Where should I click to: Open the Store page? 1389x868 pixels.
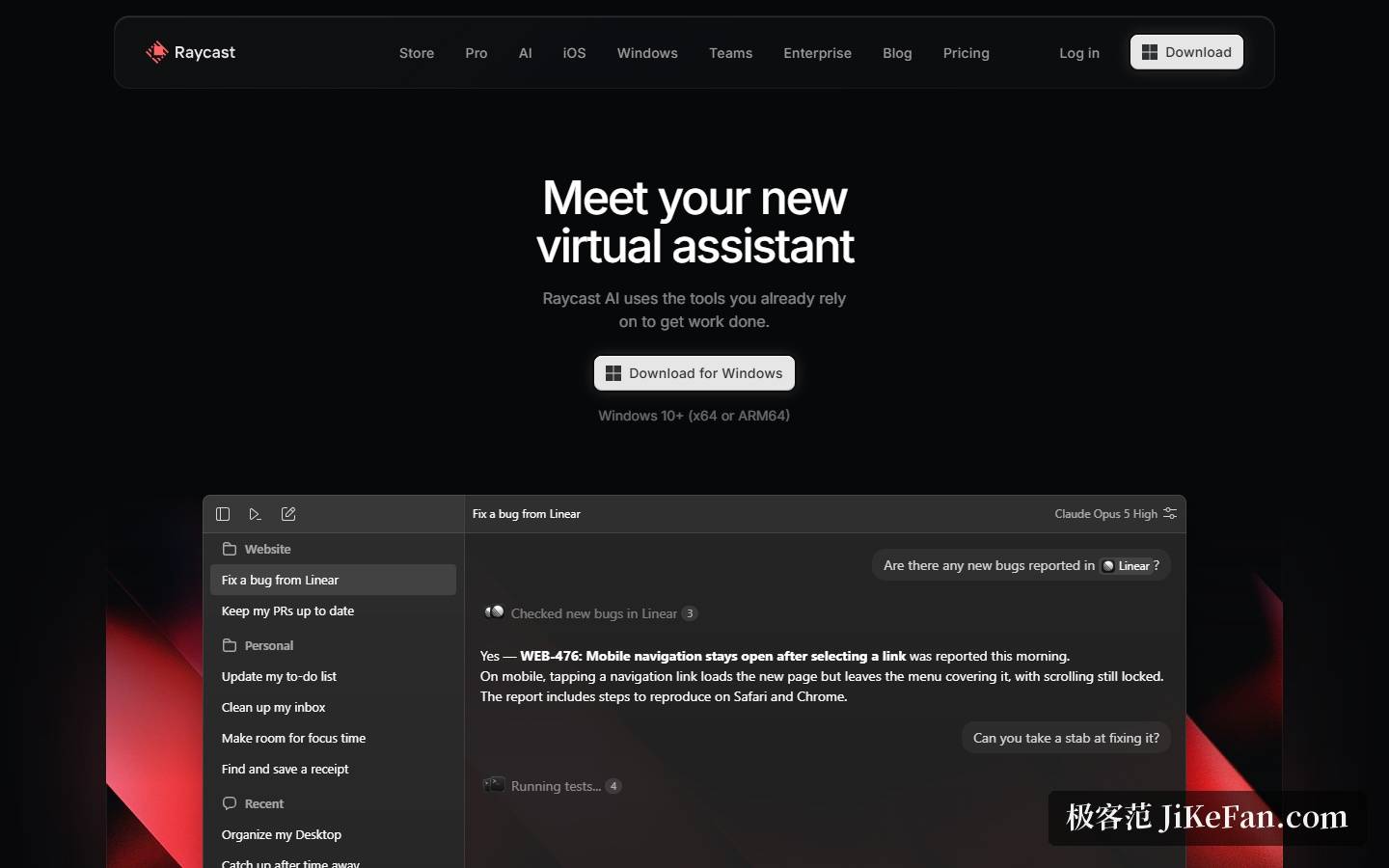pos(417,53)
